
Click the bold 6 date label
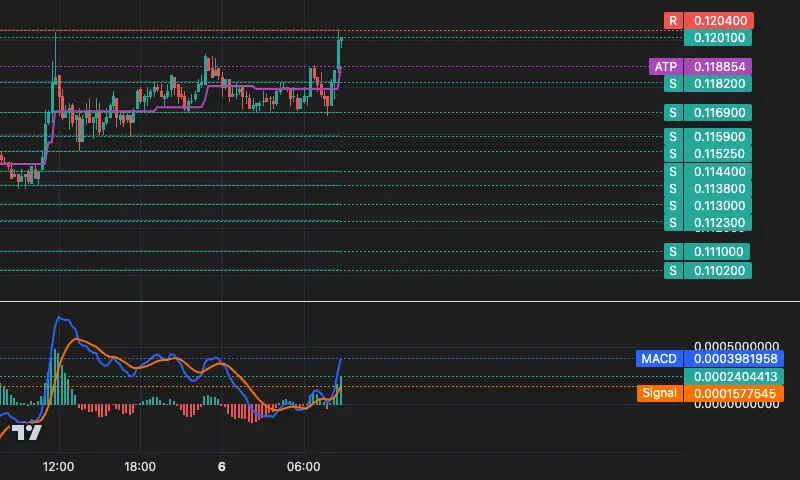221,467
